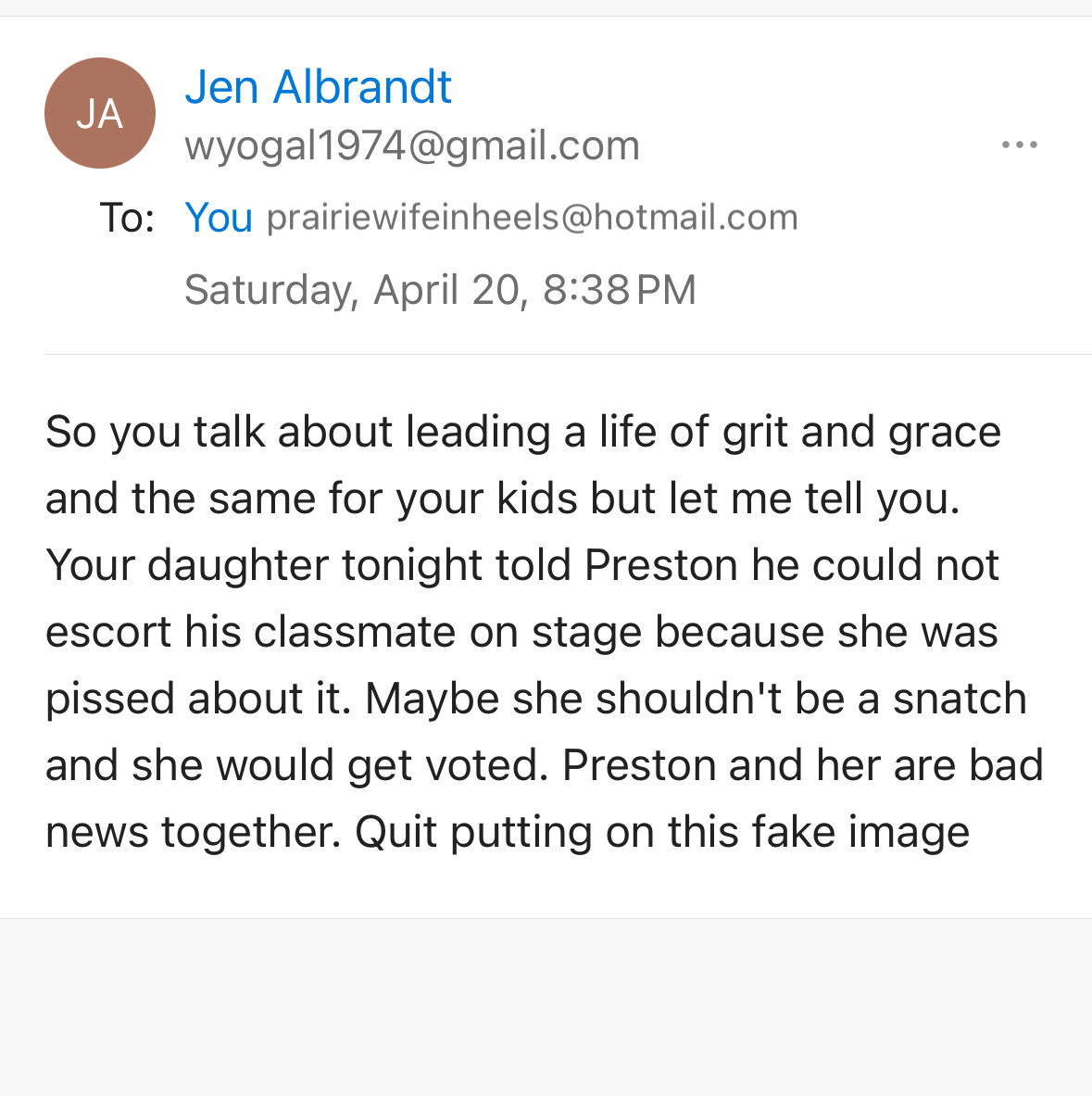Tap the JA sender avatar circle
1092x1096 pixels.
click(100, 113)
